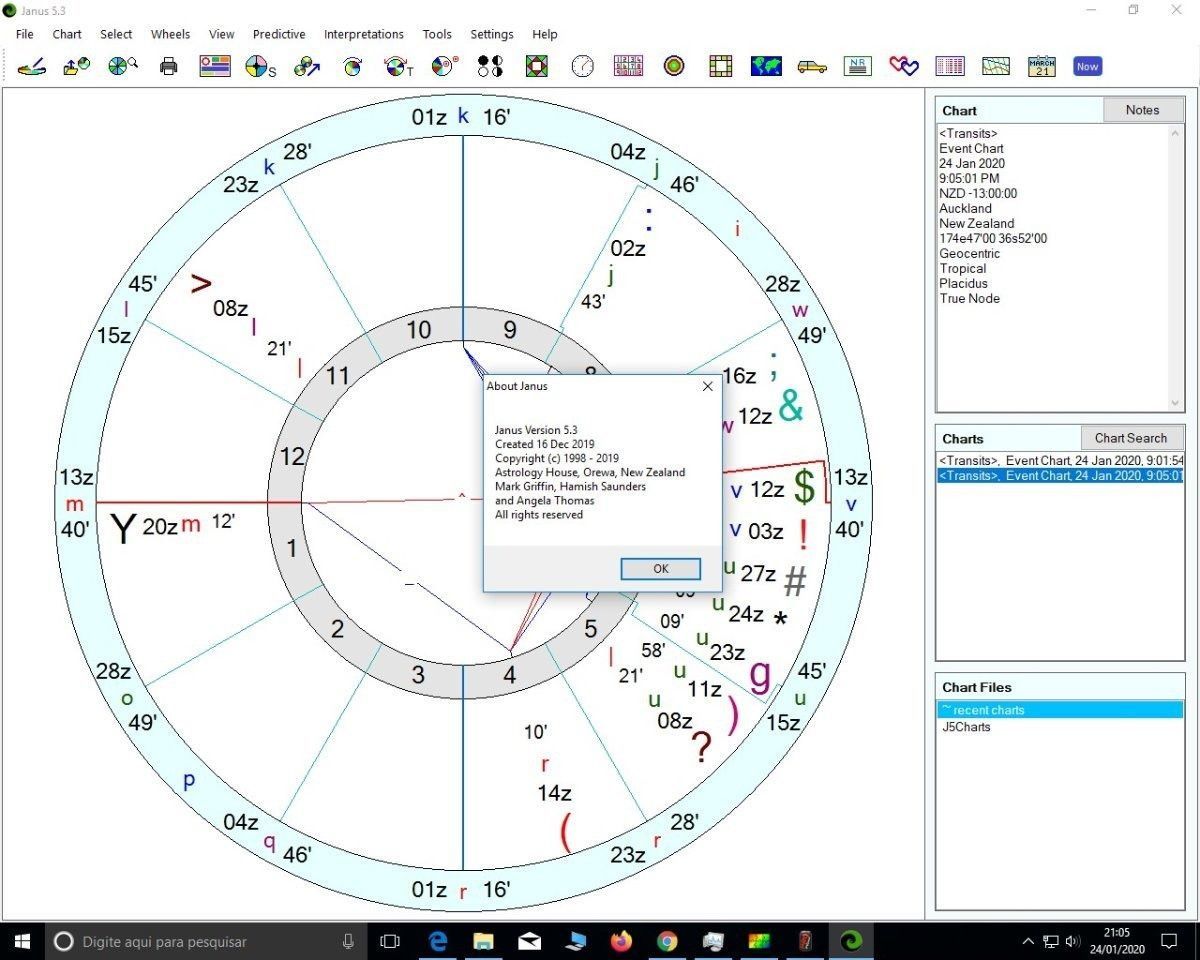The width and height of the screenshot is (1200, 960).
Task: Click the Chart Search button
Action: [x=1131, y=438]
